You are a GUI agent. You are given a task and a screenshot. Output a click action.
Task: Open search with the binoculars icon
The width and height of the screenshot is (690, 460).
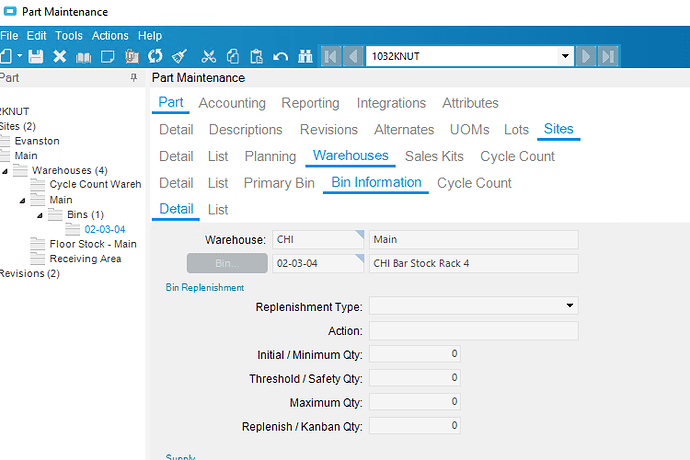(x=305, y=56)
